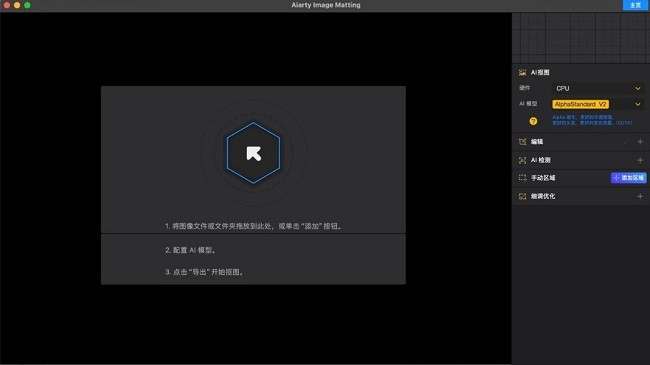Click the AI 抠图 header label

pyautogui.click(x=540, y=73)
